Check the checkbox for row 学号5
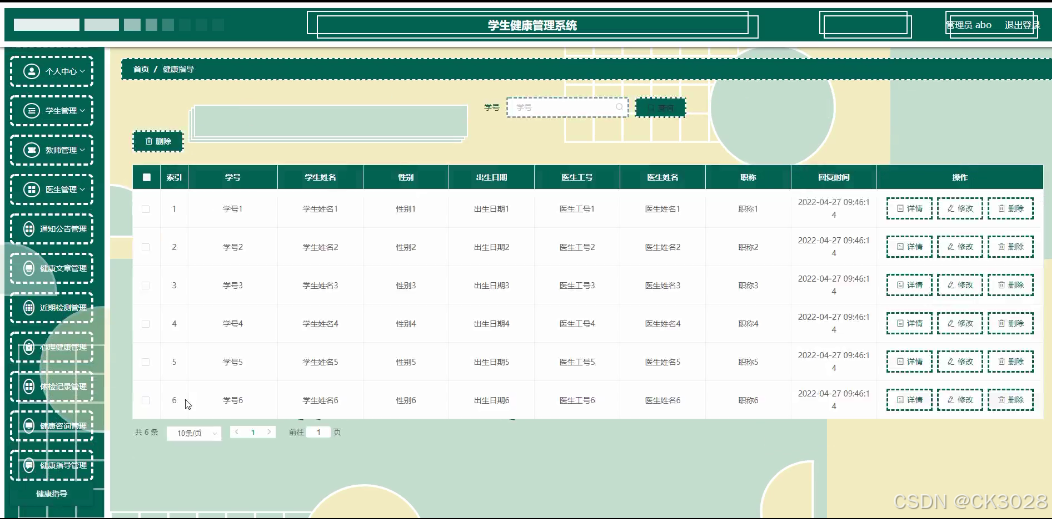Viewport: 1052px width, 519px height. pyautogui.click(x=146, y=362)
